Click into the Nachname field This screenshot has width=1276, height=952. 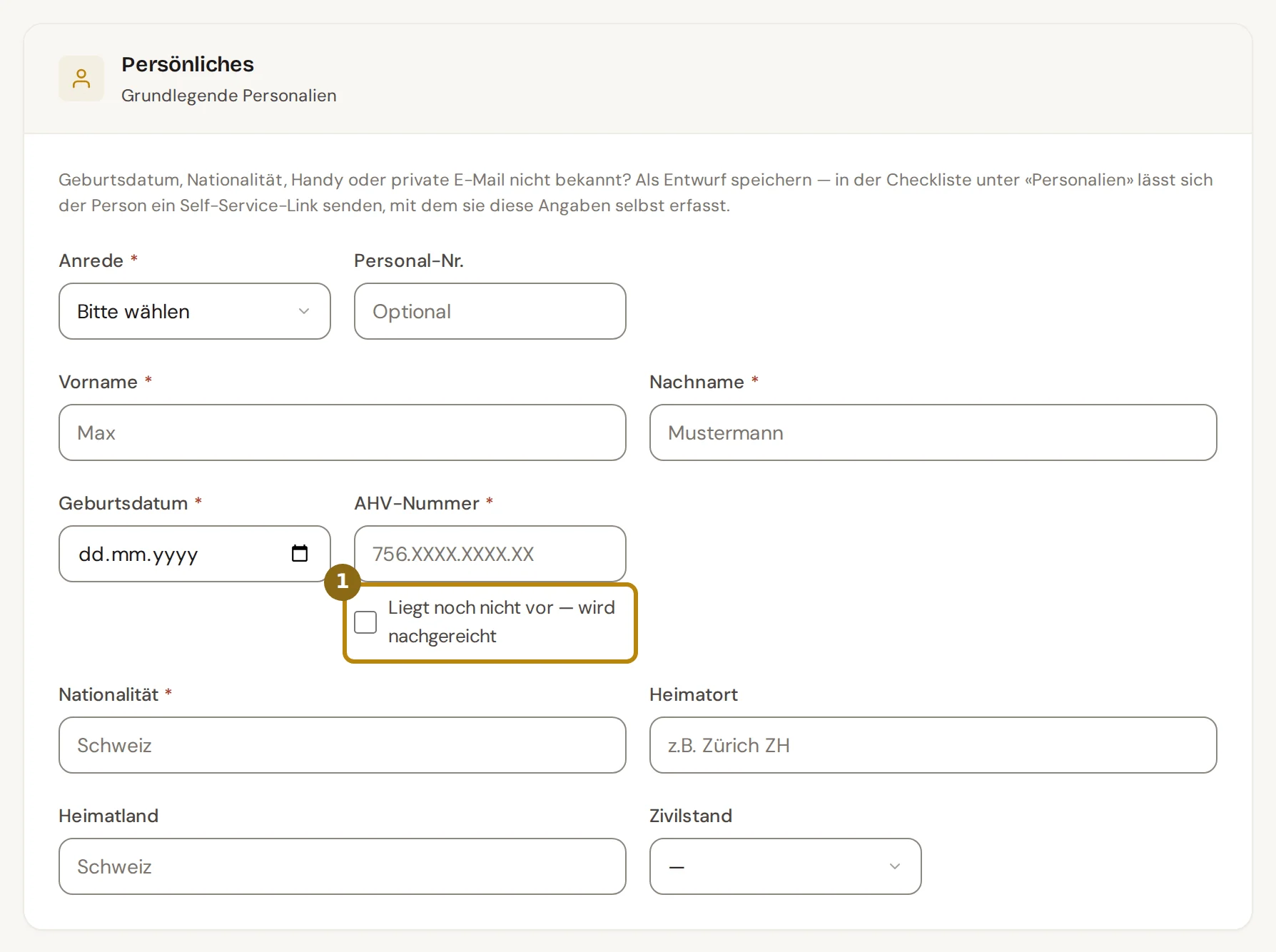tap(933, 432)
